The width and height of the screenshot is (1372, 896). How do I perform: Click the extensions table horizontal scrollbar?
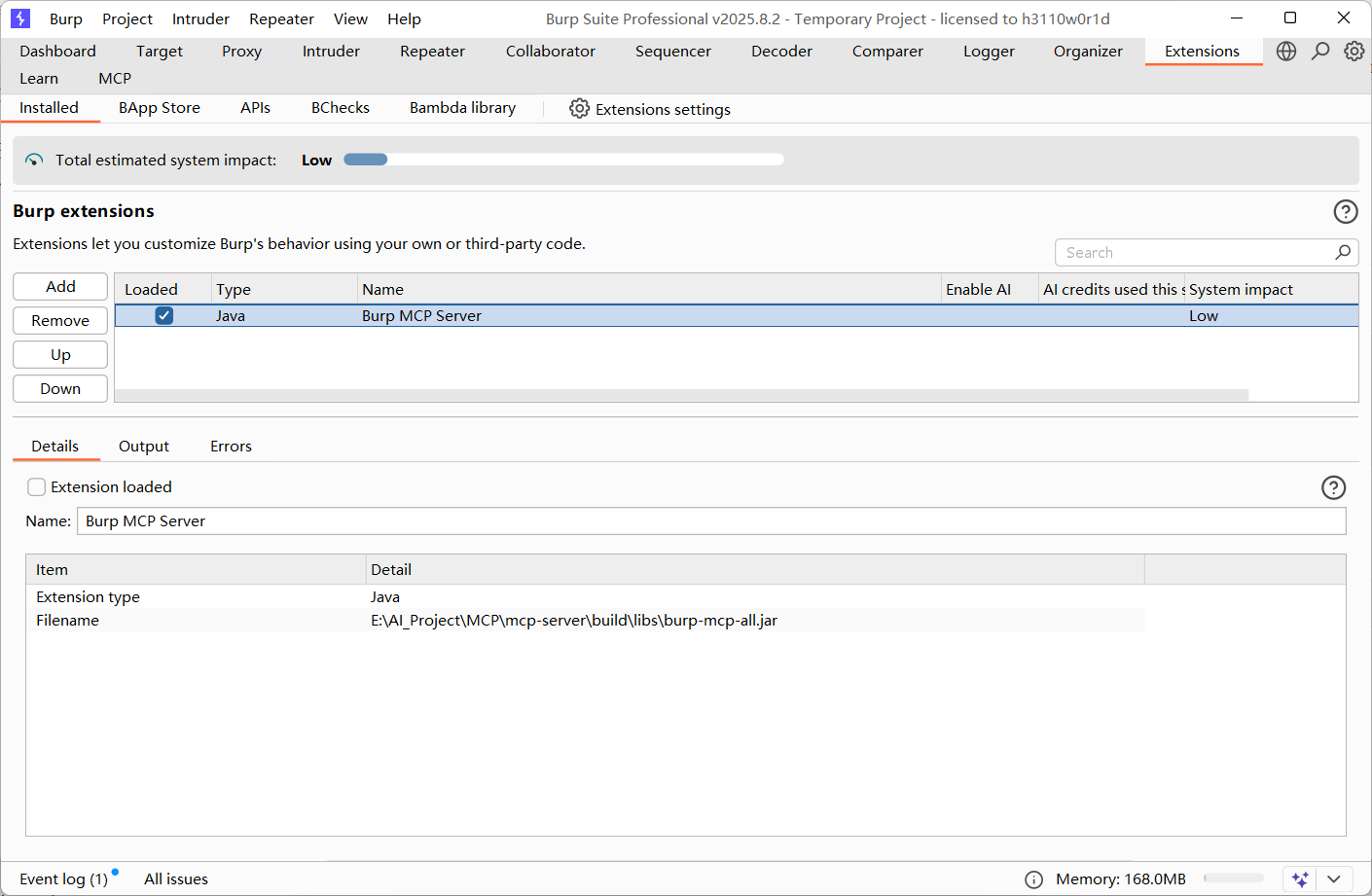coord(681,395)
